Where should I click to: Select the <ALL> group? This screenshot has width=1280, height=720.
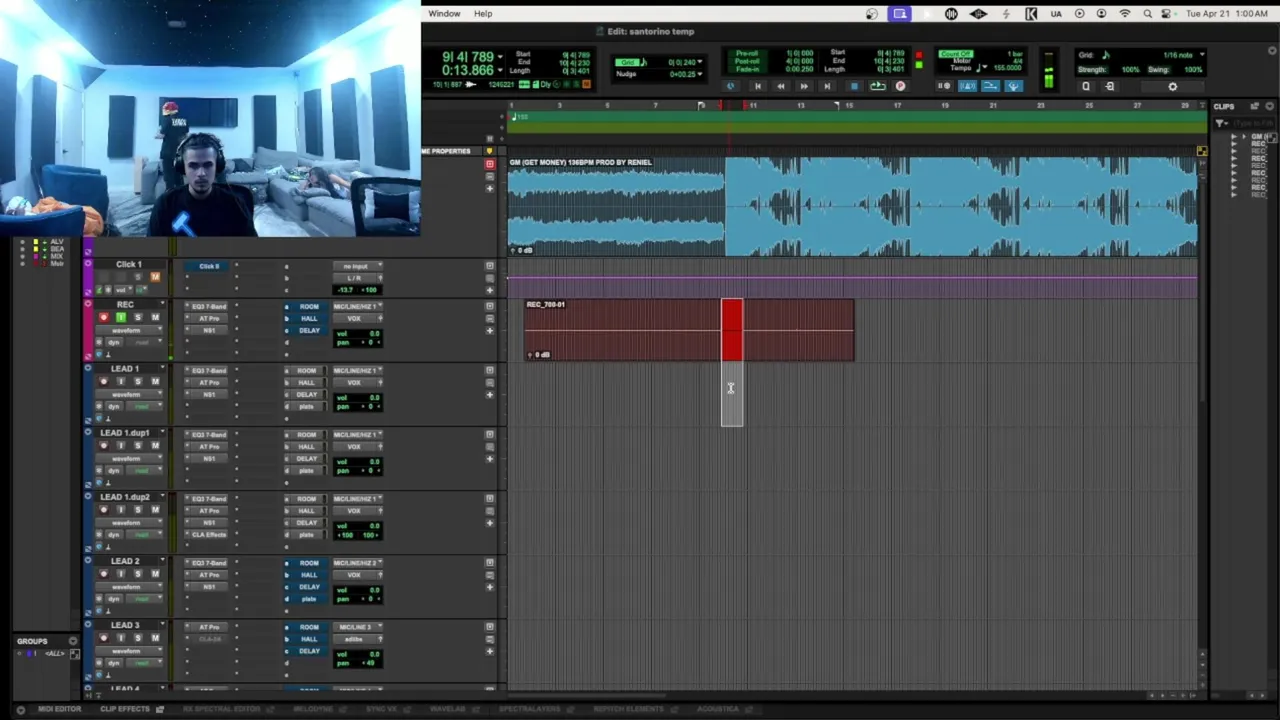54,654
